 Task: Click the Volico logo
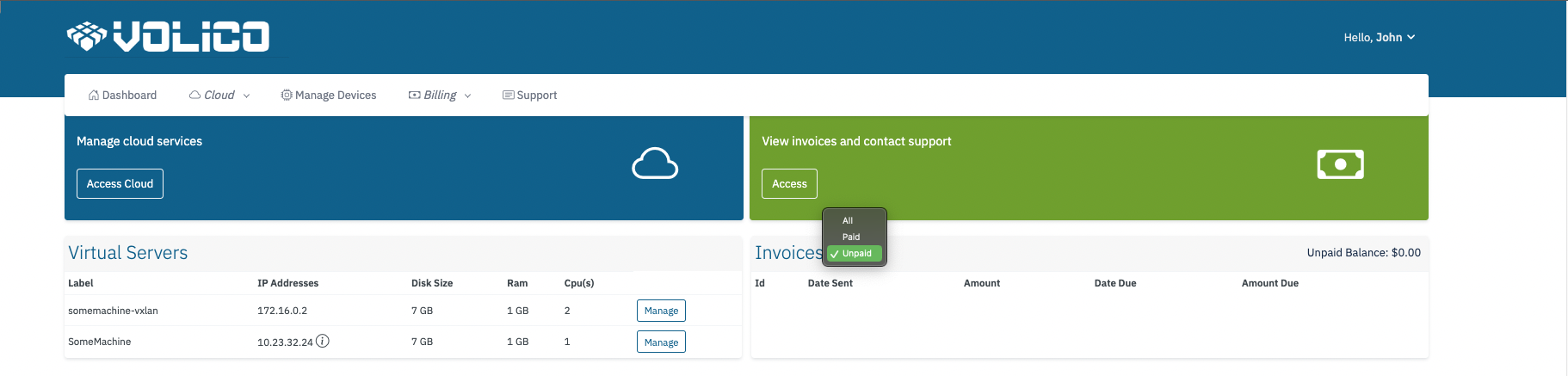tap(169, 37)
